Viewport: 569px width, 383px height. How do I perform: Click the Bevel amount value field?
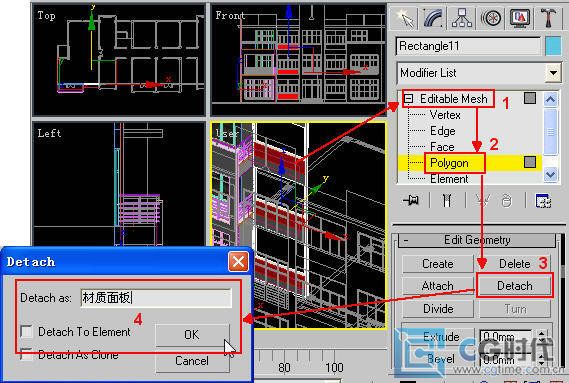pyautogui.click(x=506, y=360)
